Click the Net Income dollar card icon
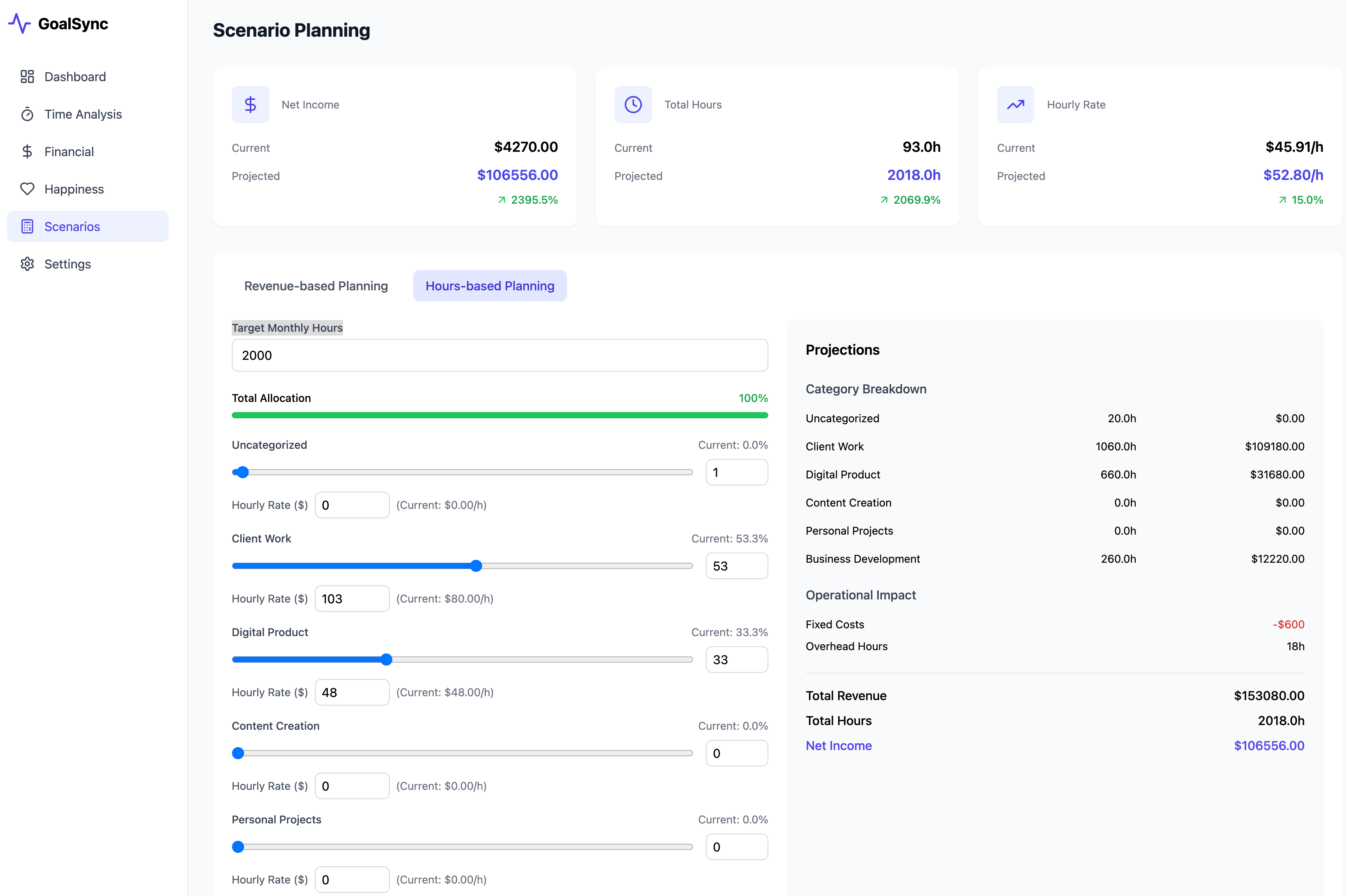This screenshot has width=1347, height=896. point(250,105)
